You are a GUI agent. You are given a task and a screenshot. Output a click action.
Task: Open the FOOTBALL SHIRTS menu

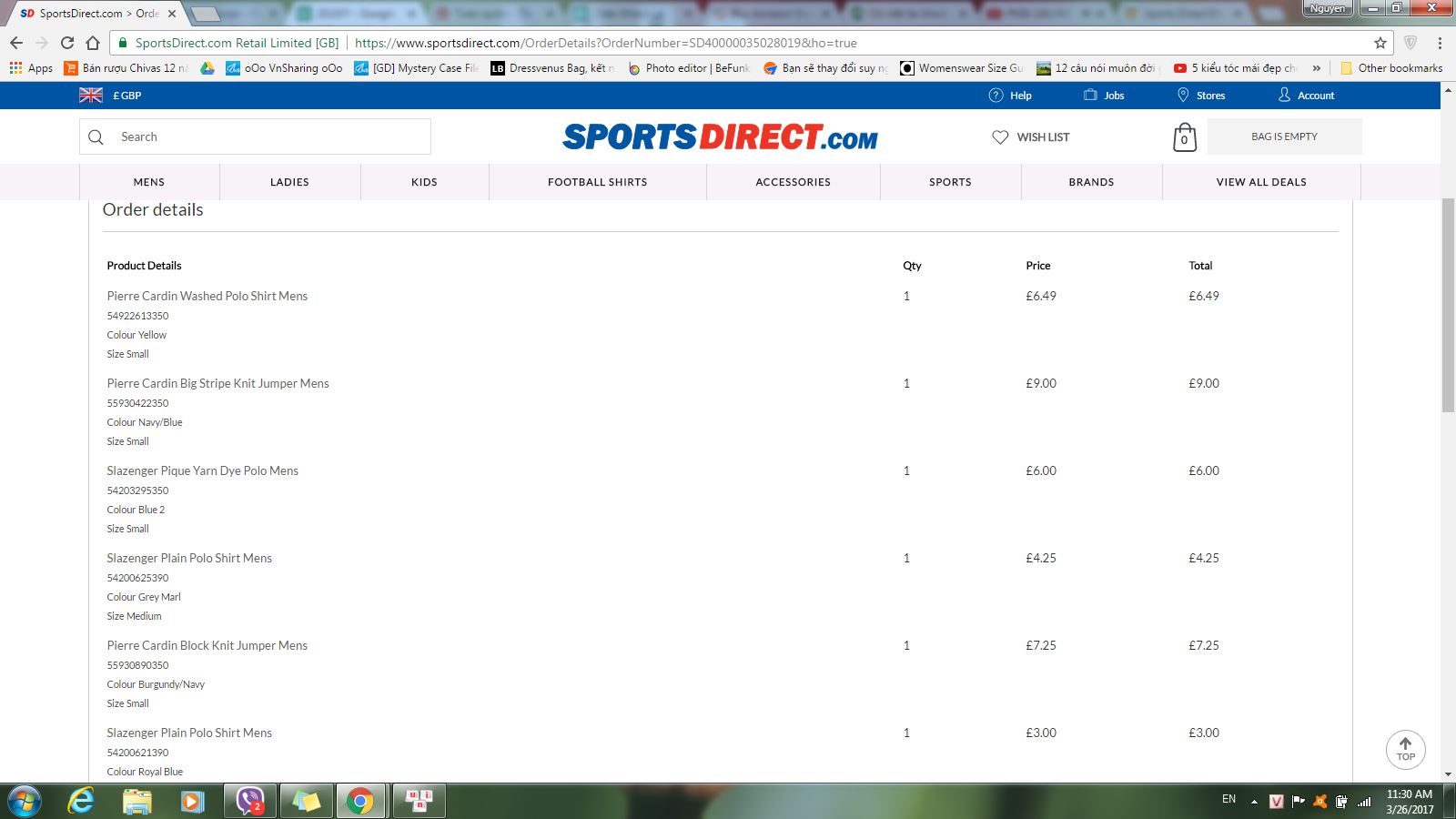597,182
